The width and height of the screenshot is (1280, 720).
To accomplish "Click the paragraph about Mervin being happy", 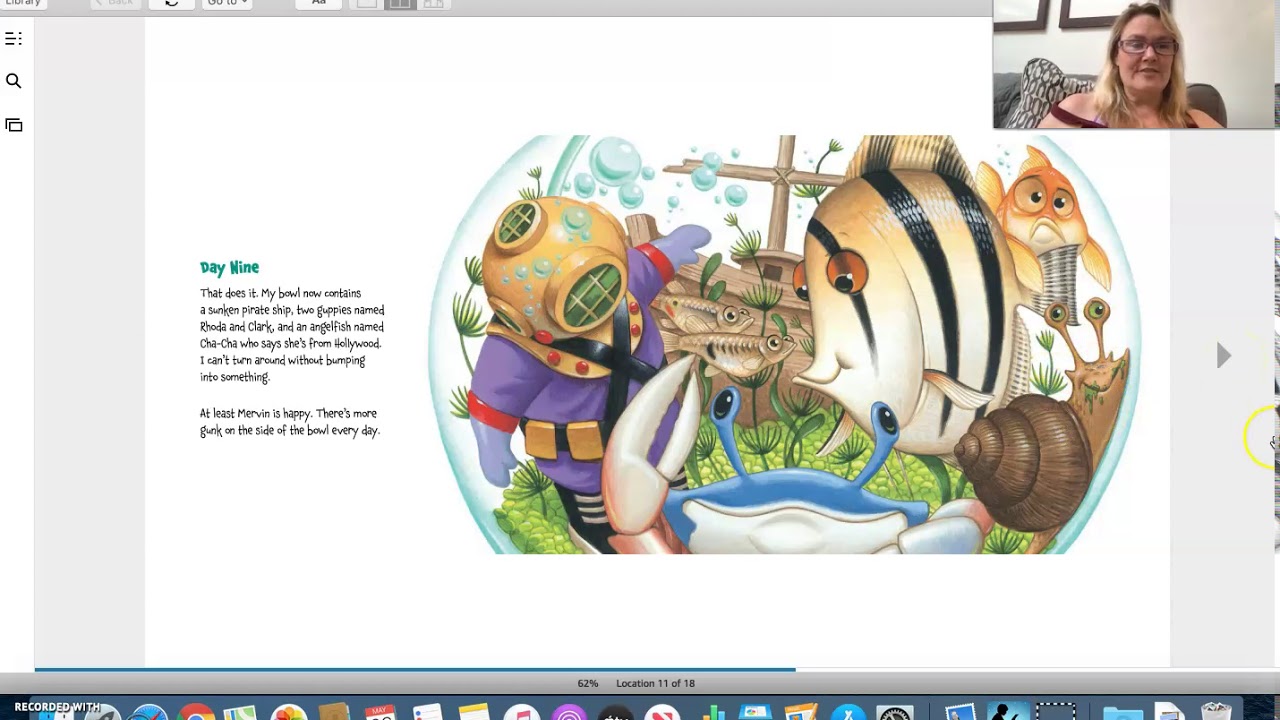I will pyautogui.click(x=290, y=422).
